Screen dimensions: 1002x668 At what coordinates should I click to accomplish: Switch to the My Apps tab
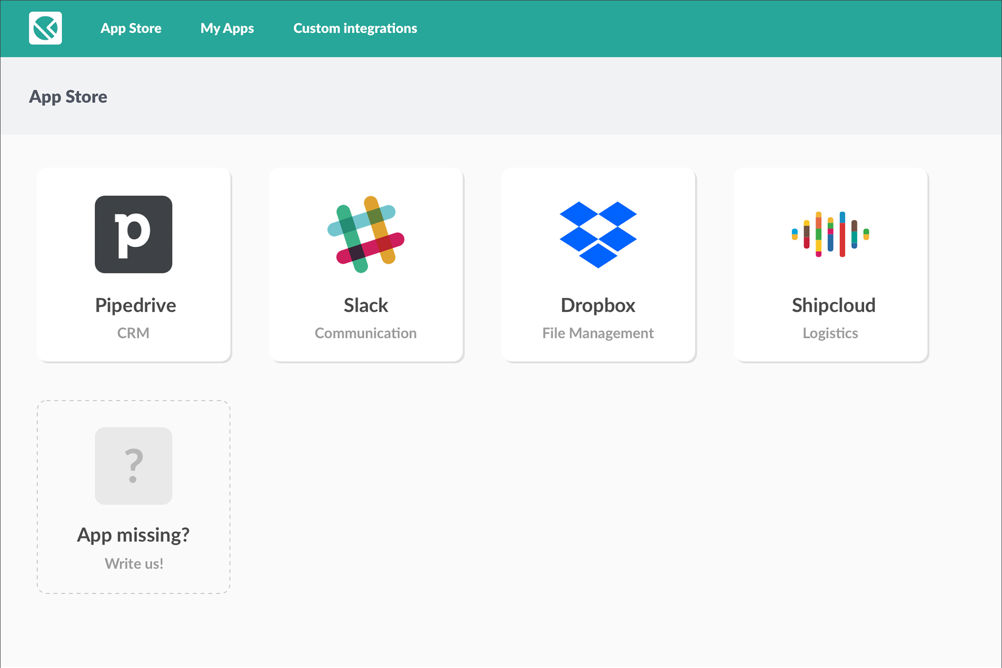[227, 28]
